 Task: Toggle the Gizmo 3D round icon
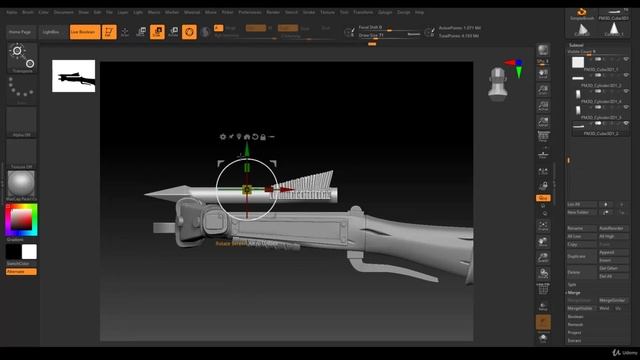(x=189, y=32)
